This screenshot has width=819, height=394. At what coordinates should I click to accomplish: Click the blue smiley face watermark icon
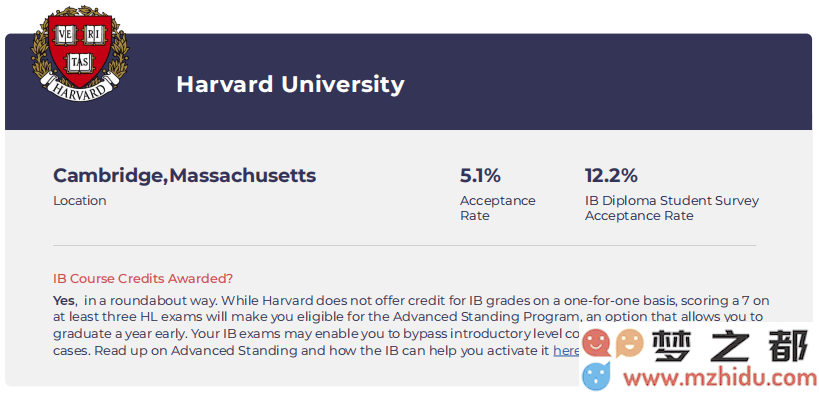pos(596,376)
